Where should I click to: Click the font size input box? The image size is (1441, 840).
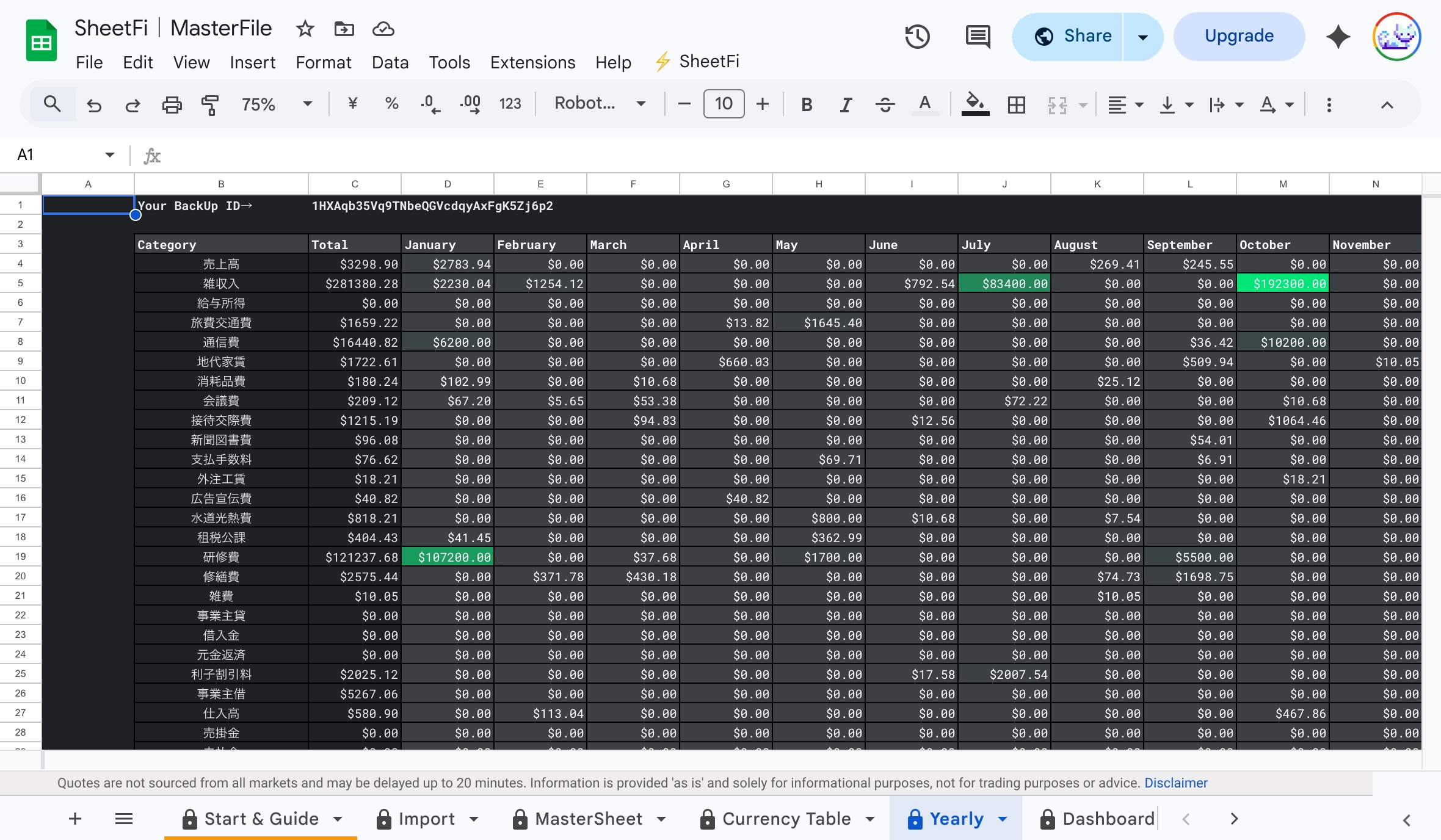724,104
